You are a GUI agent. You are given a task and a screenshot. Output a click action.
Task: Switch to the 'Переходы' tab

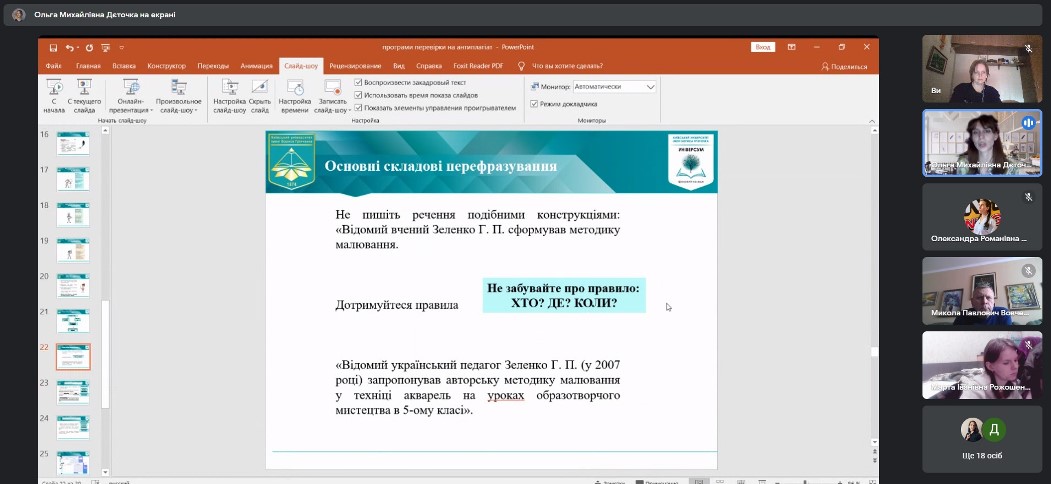coord(212,66)
